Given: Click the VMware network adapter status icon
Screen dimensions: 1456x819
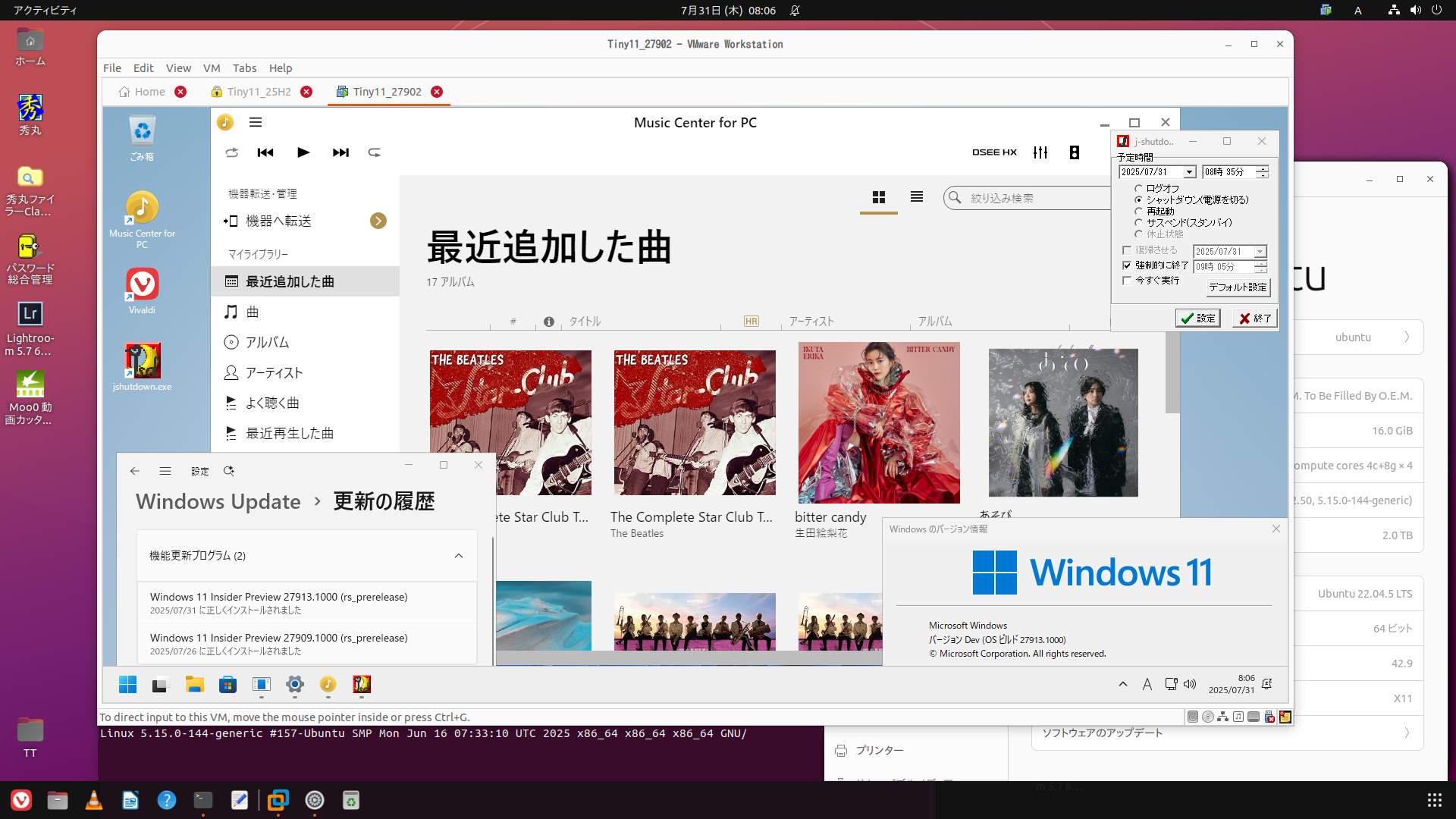Looking at the screenshot, I should pos(1223,717).
